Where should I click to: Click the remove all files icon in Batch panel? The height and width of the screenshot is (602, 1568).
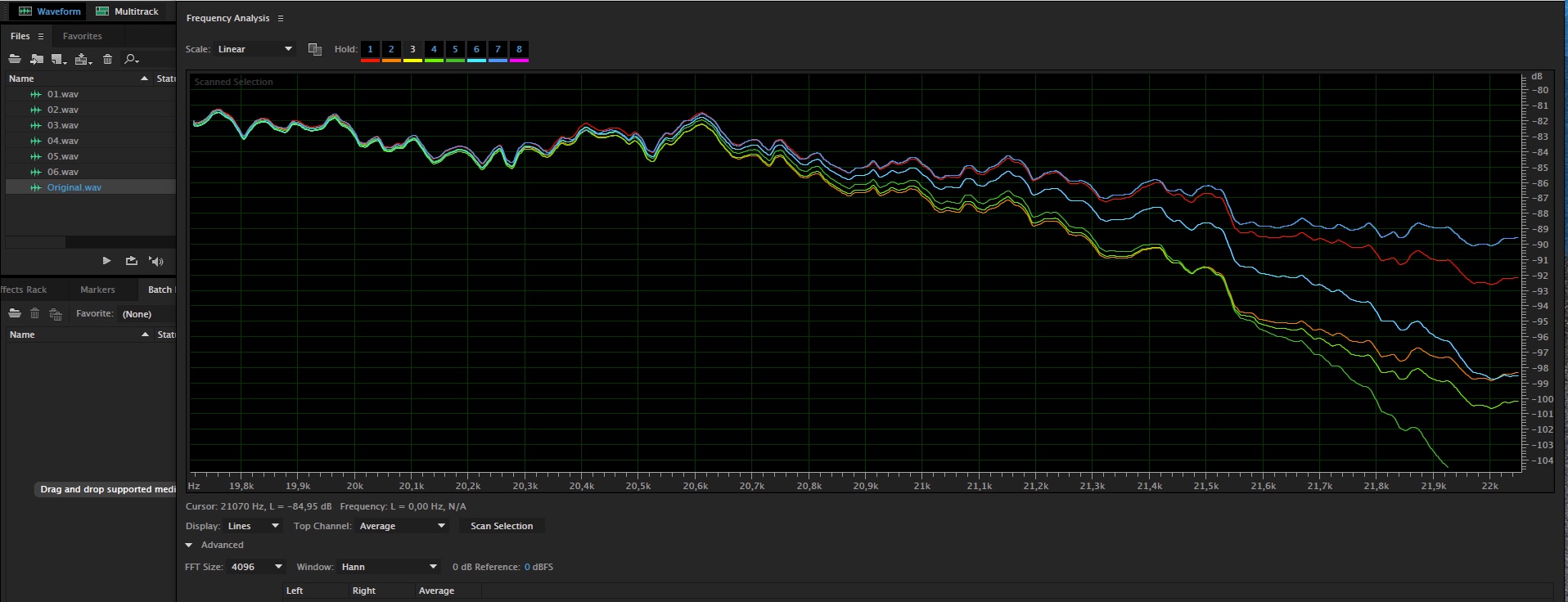click(56, 314)
